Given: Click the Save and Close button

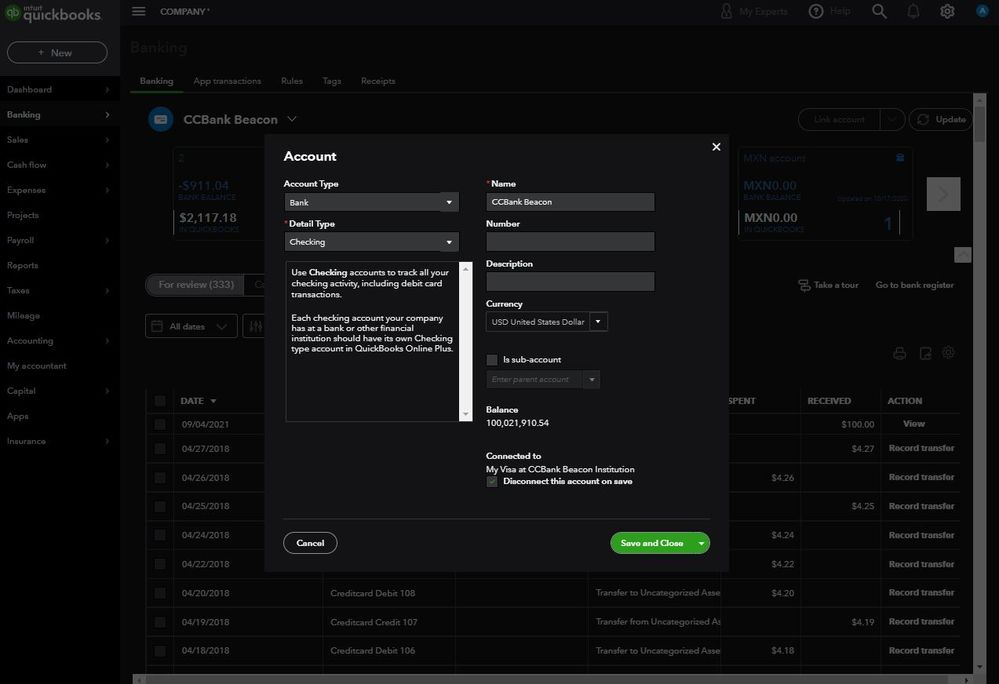Looking at the screenshot, I should (x=652, y=543).
